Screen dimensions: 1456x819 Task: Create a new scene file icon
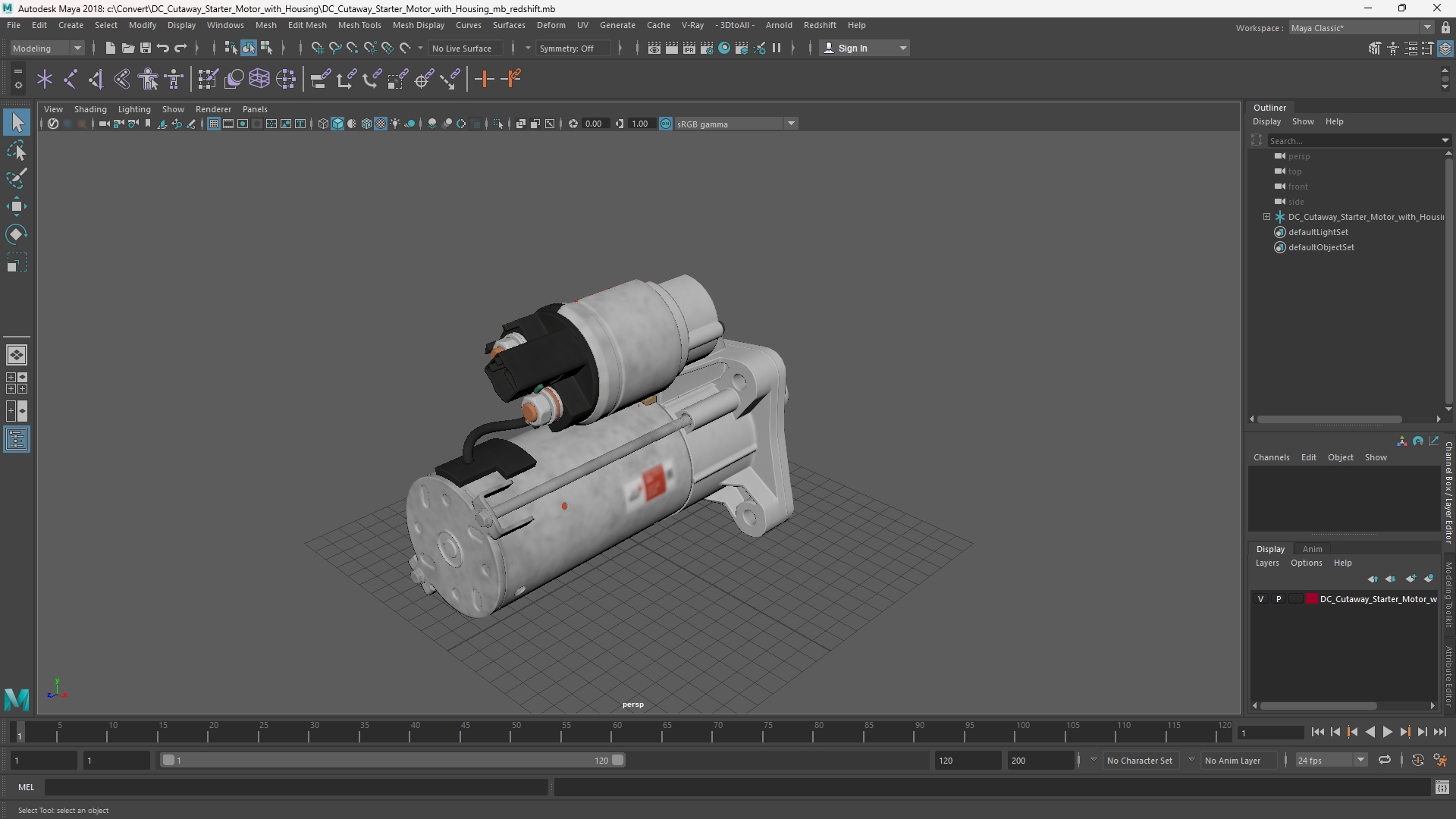110,48
